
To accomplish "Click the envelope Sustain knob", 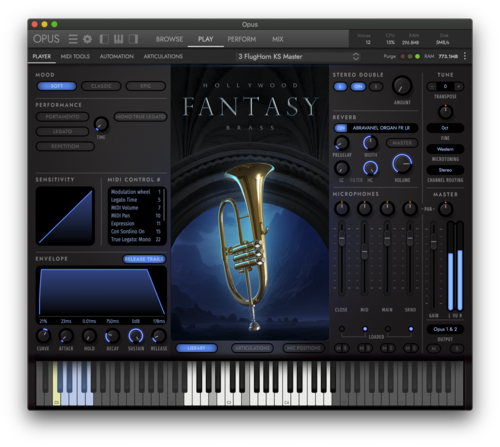I will click(x=136, y=336).
